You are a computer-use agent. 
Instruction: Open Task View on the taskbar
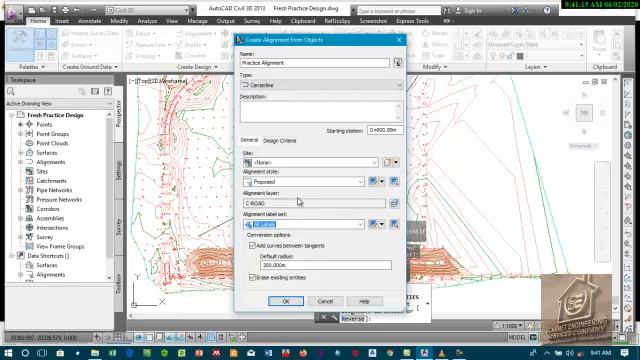tap(42, 353)
